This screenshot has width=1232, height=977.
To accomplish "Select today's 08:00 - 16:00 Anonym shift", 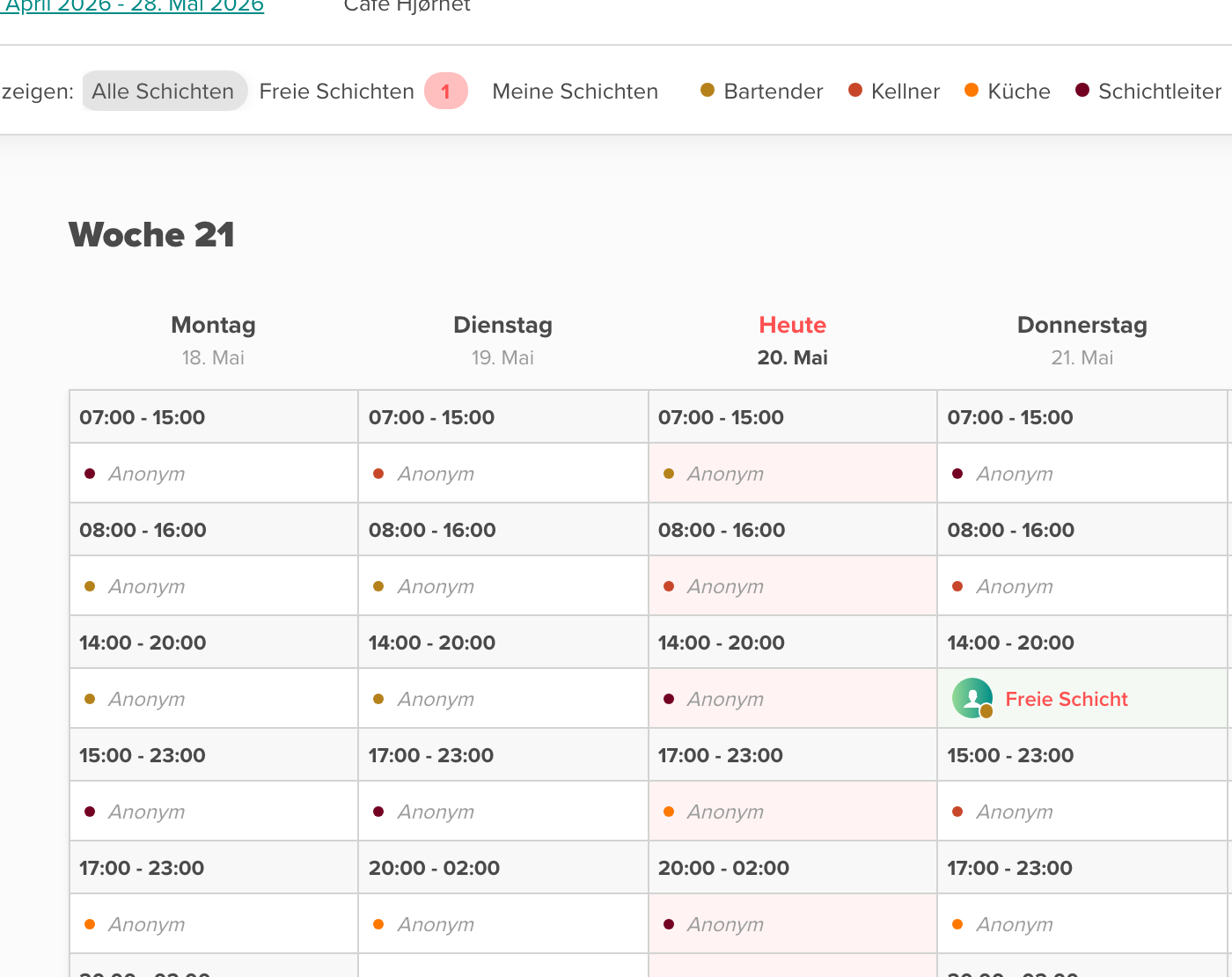I will [x=793, y=586].
